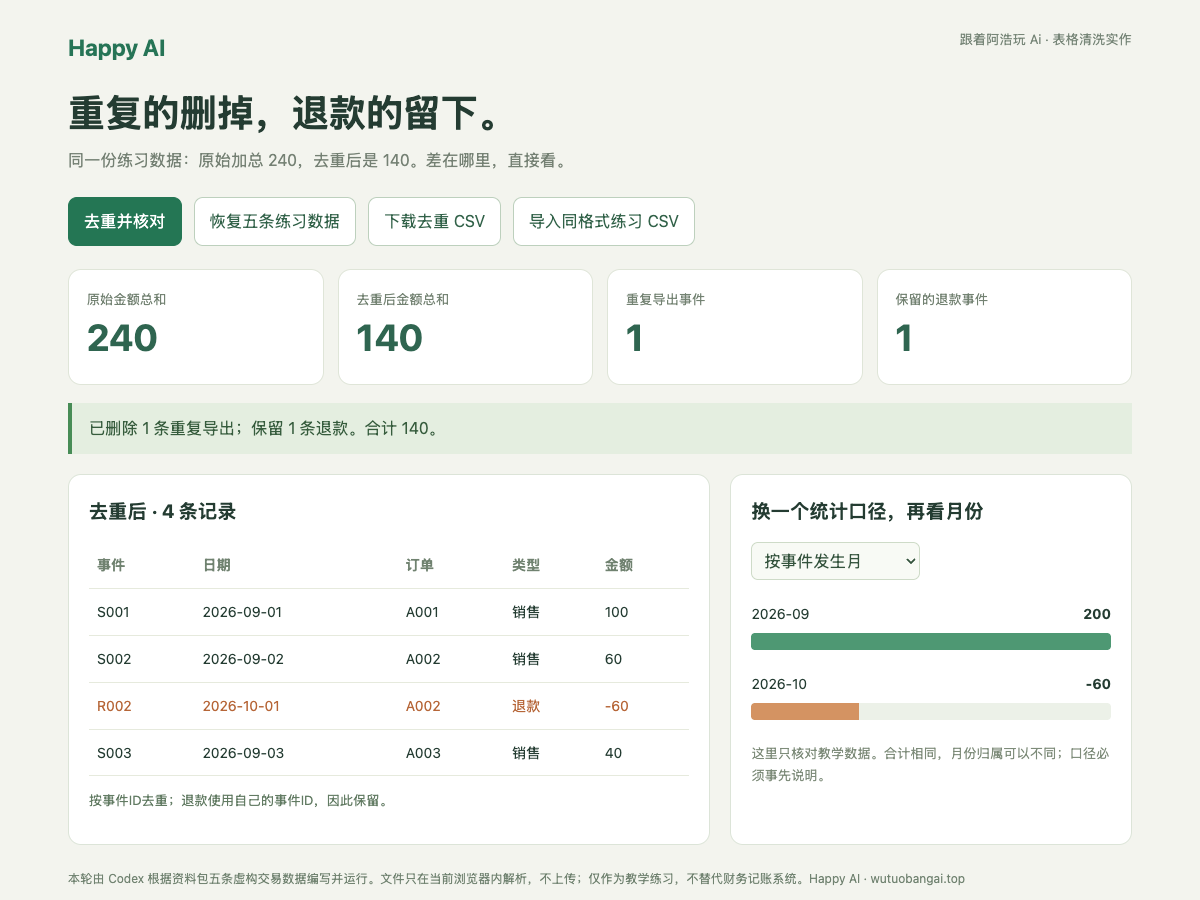
Task: Click amount 100 in the S001 row
Action: click(617, 612)
